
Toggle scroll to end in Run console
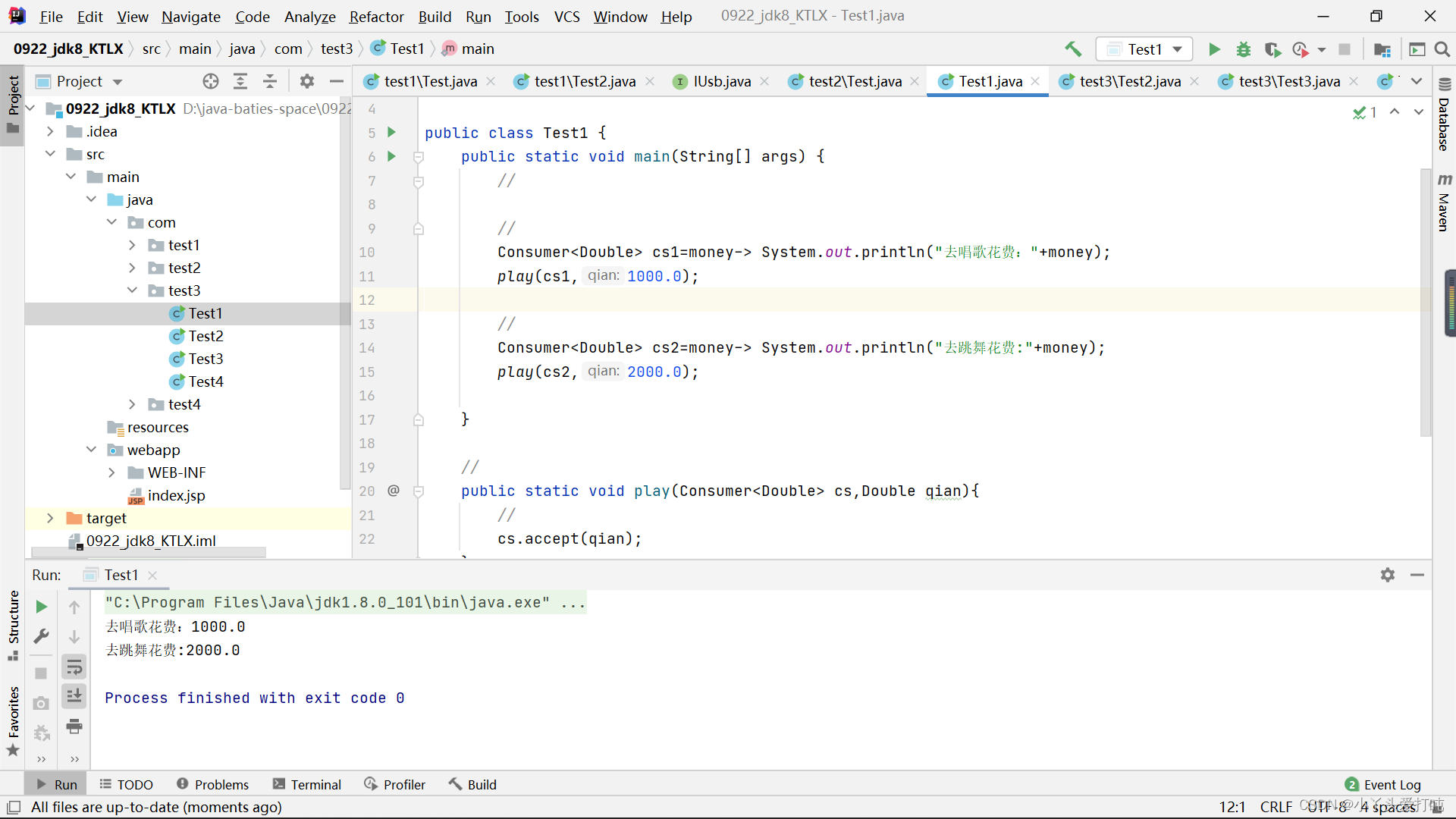74,696
